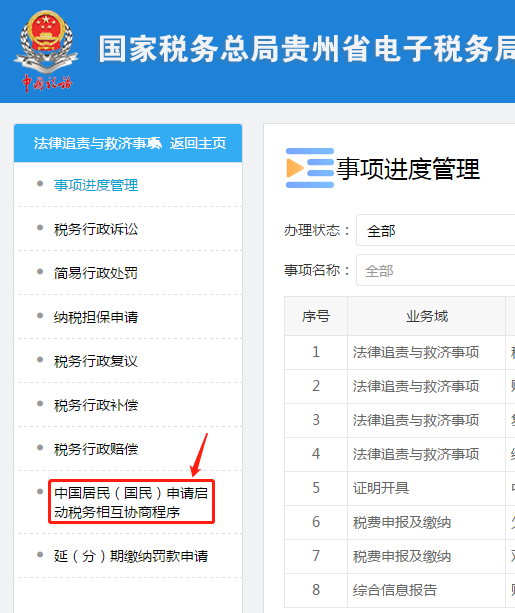
Task: Click 税费申报及缴纳 in row 6
Action: click(402, 522)
